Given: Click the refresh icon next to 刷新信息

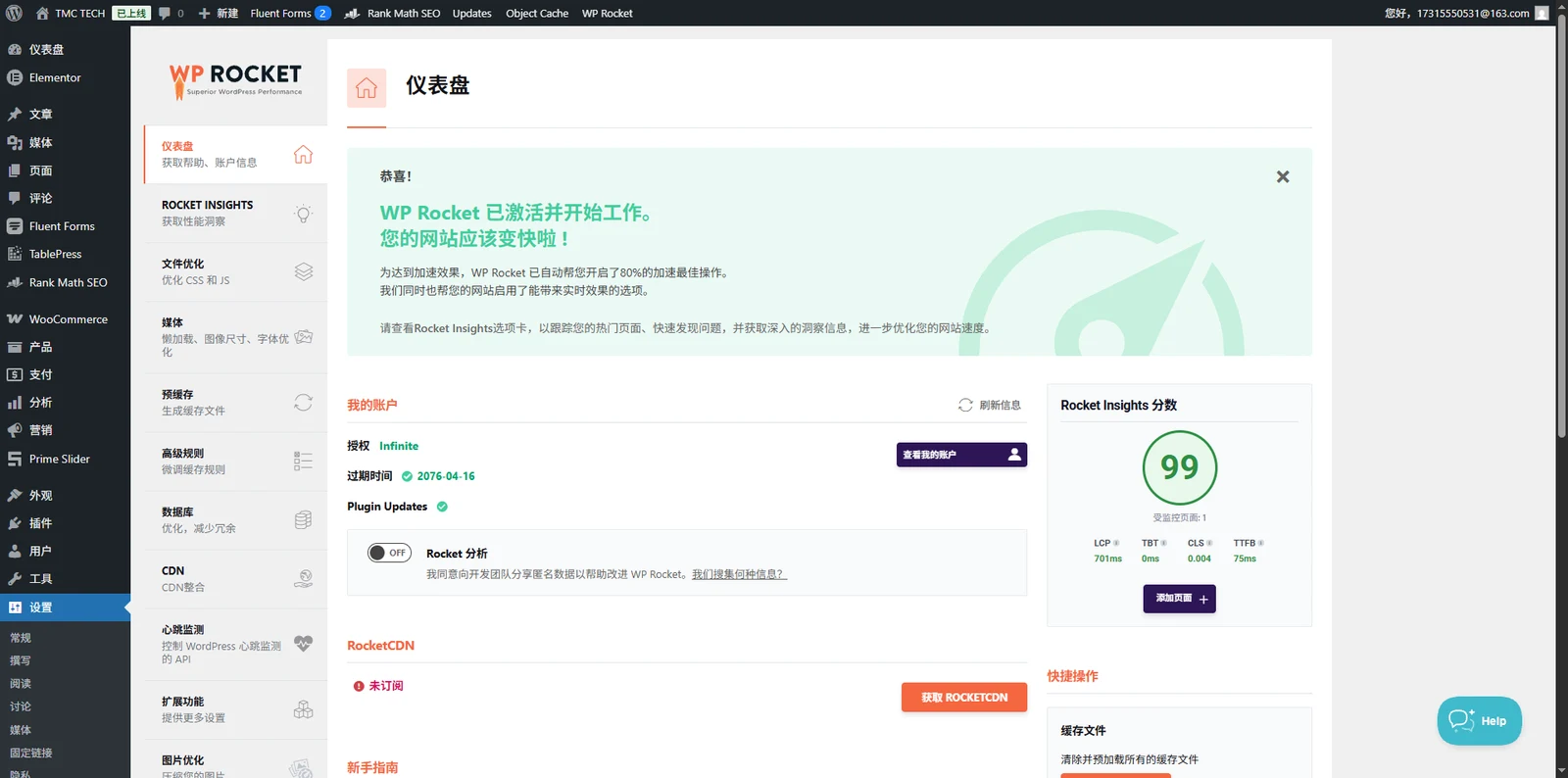Looking at the screenshot, I should coord(965,405).
